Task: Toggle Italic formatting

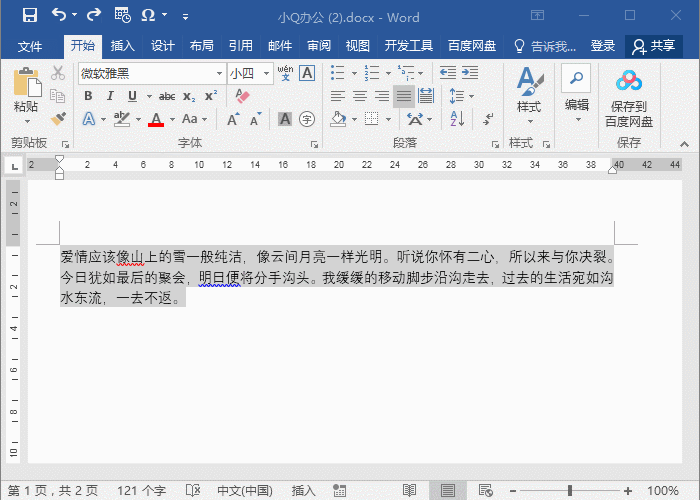Action: pyautogui.click(x=110, y=96)
